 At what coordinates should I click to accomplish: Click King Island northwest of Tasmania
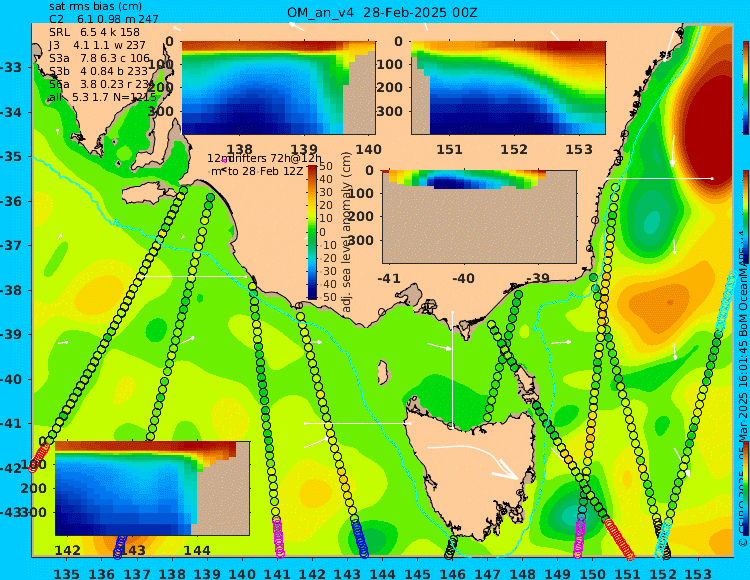pos(383,372)
